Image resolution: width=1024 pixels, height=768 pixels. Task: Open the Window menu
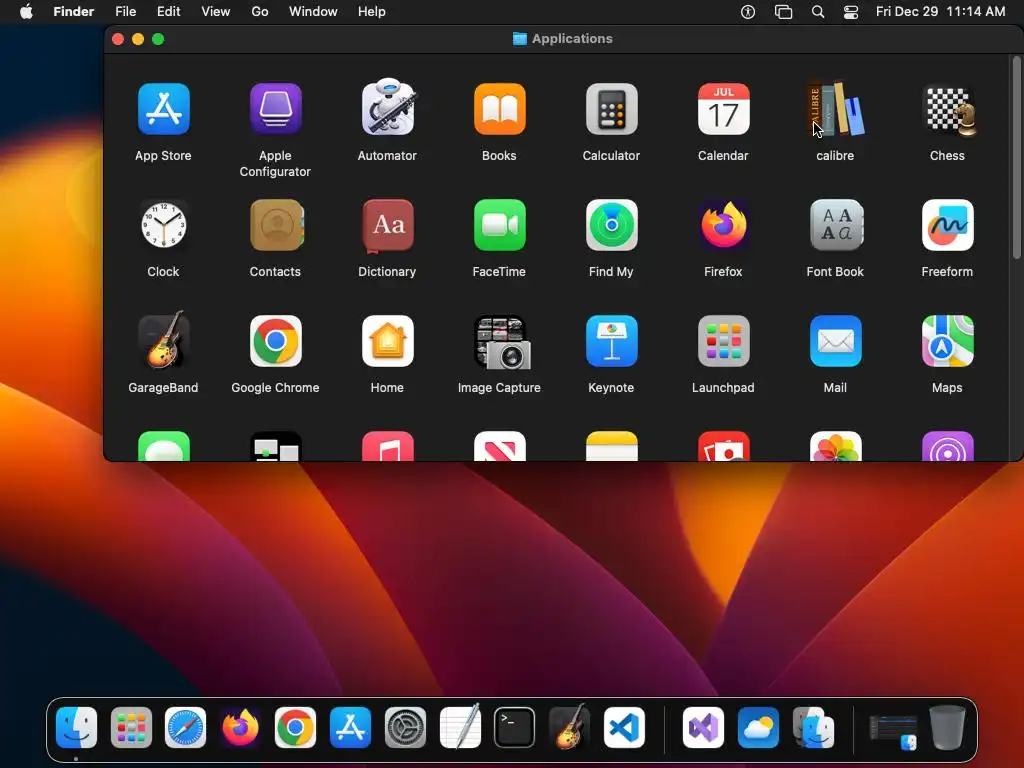313,11
